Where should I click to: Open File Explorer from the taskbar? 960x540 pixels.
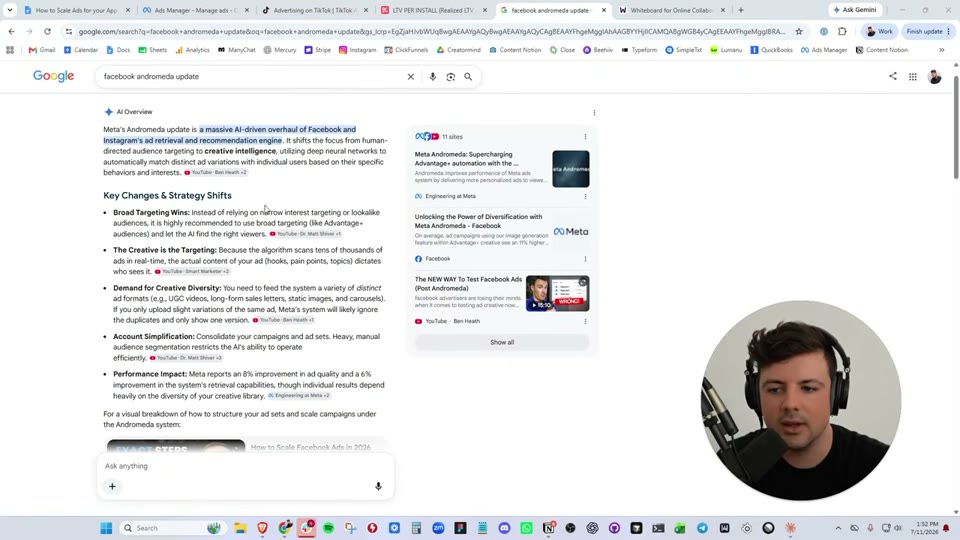coord(240,528)
